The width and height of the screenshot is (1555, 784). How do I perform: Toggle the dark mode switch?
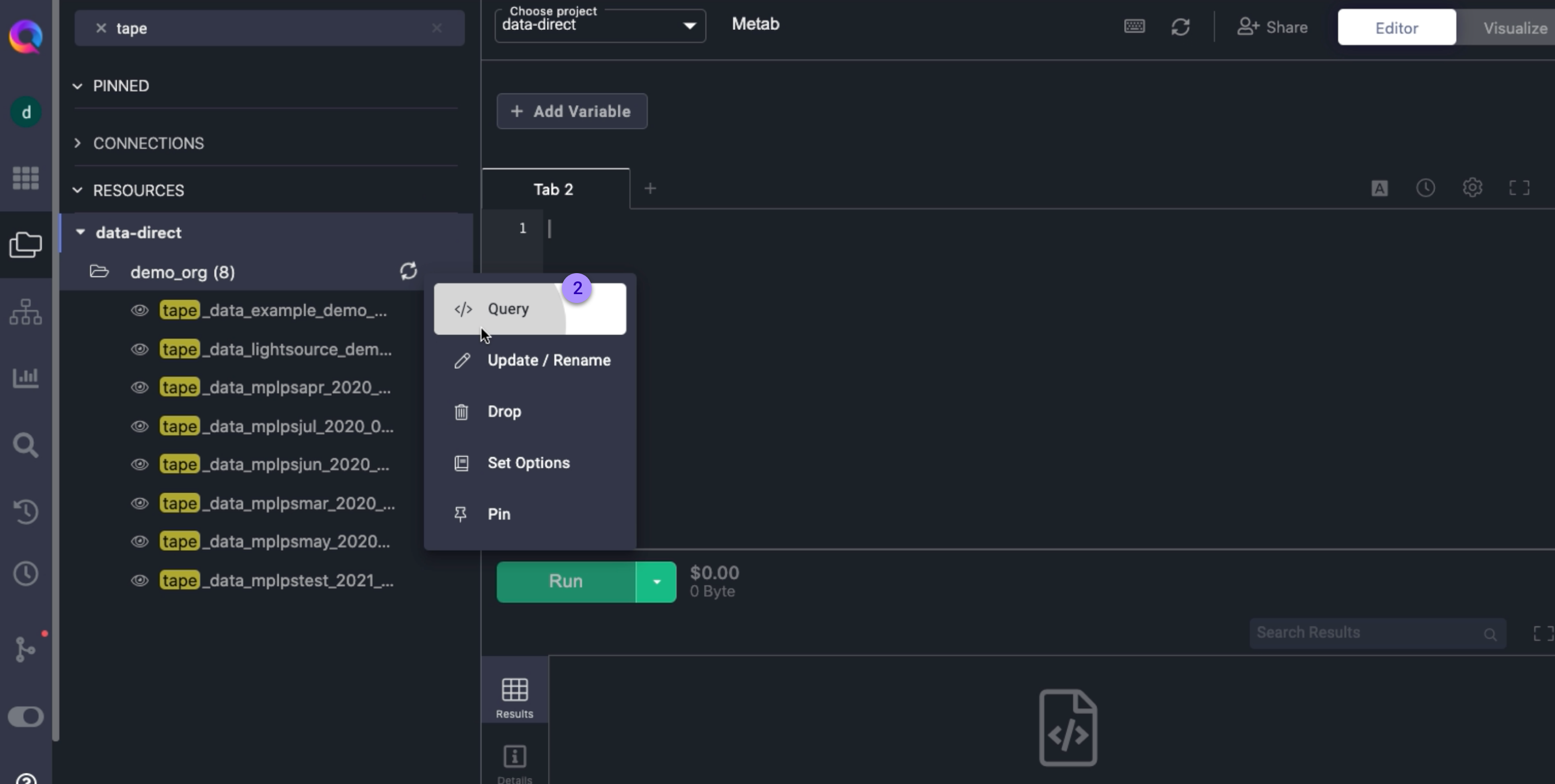(25, 717)
